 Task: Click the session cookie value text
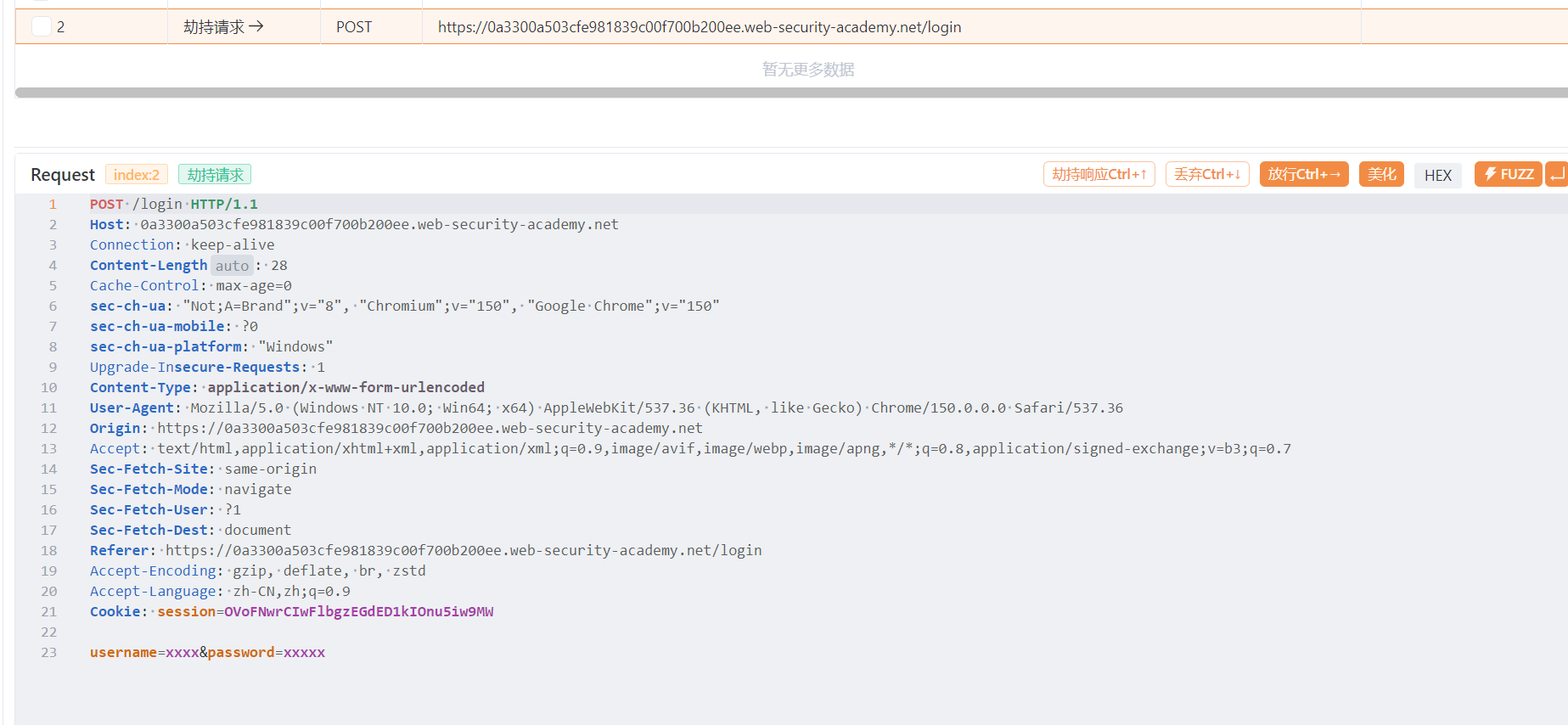(x=358, y=611)
